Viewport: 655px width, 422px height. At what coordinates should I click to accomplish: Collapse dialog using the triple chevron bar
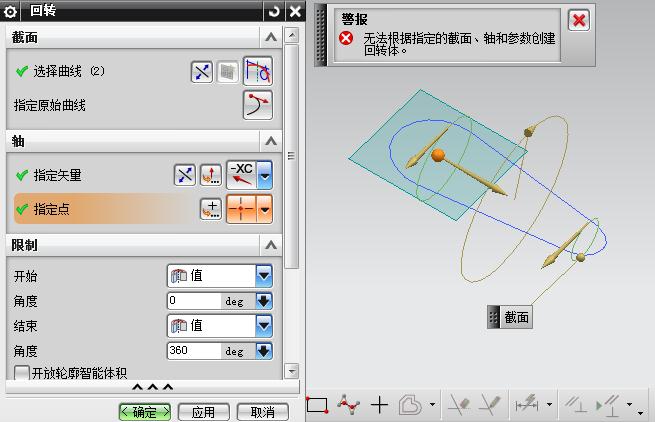pos(152,387)
